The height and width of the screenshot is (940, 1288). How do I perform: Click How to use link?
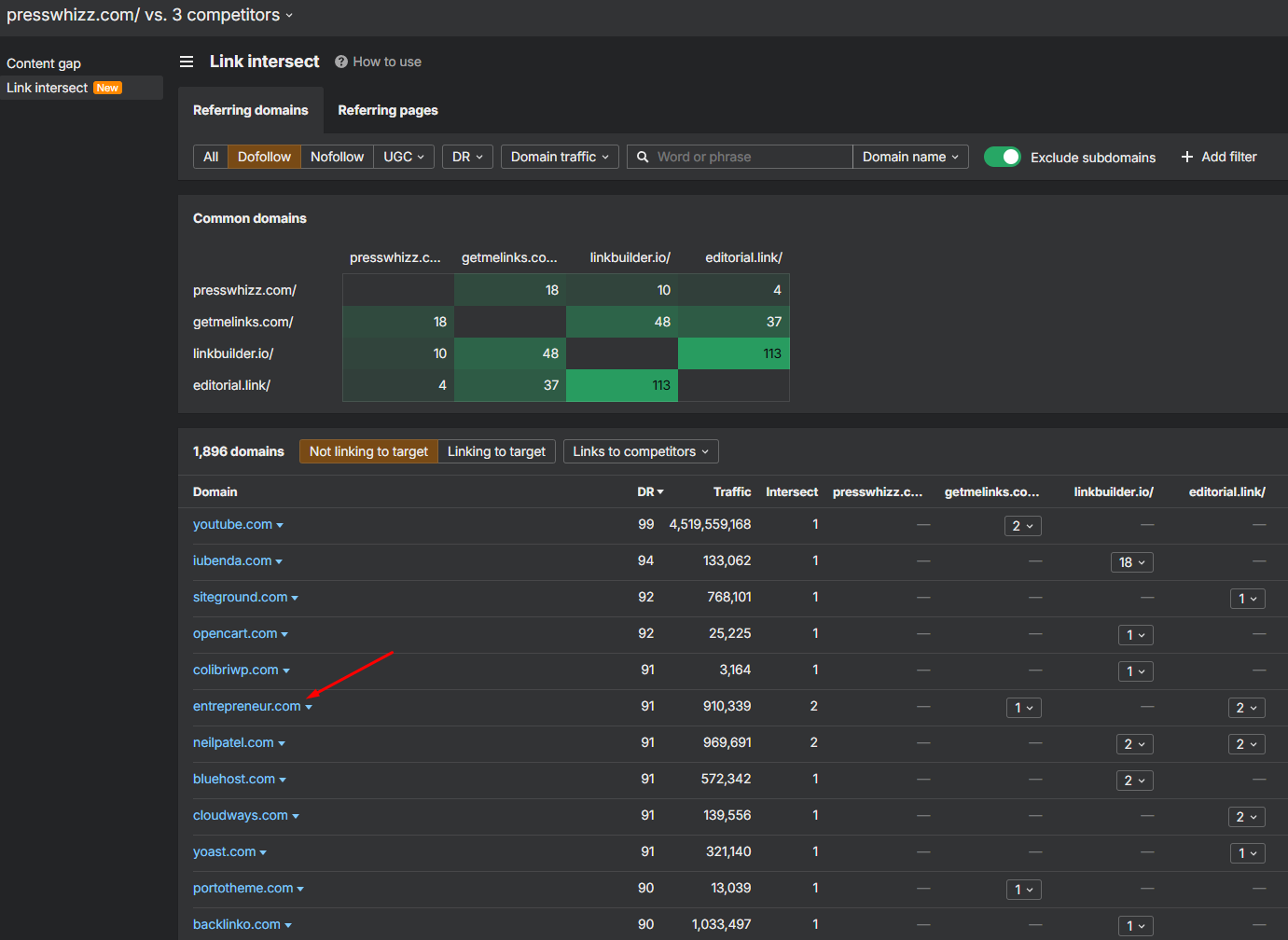coord(387,62)
